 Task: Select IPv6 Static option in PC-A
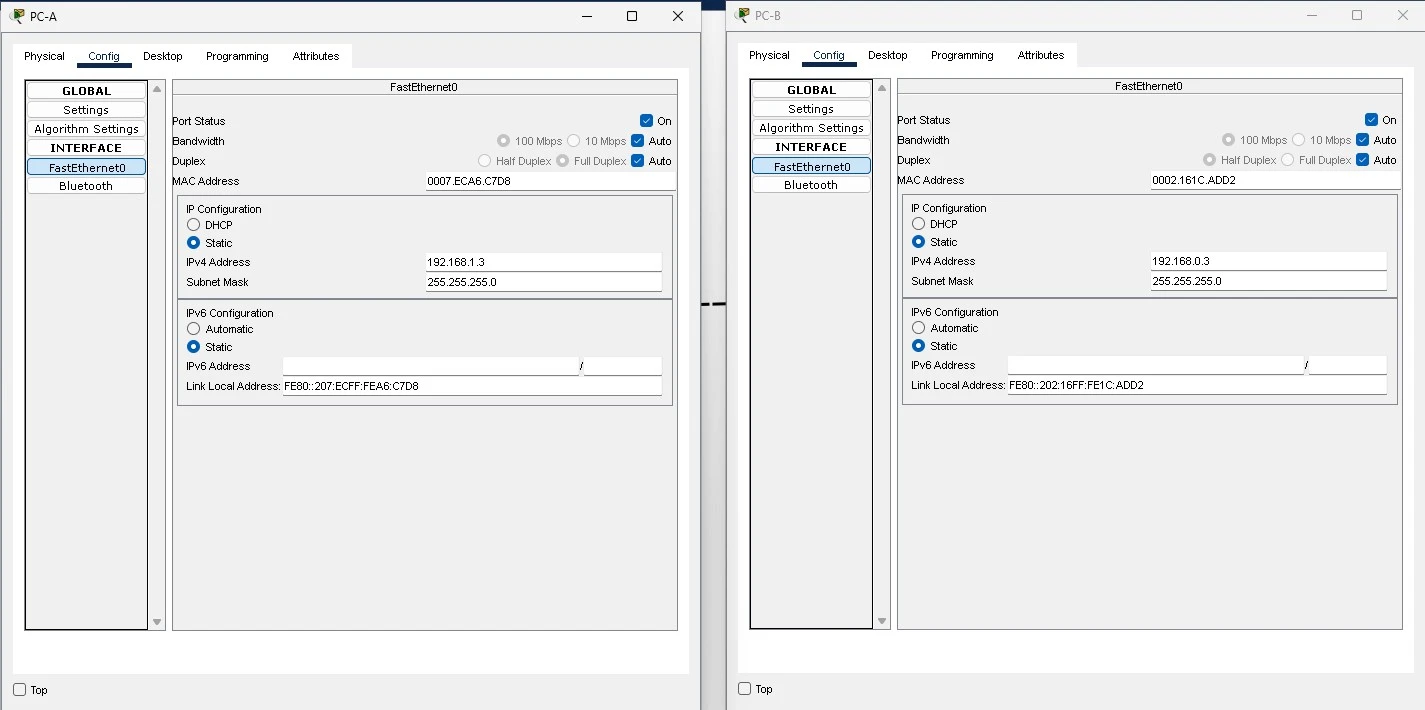point(193,347)
